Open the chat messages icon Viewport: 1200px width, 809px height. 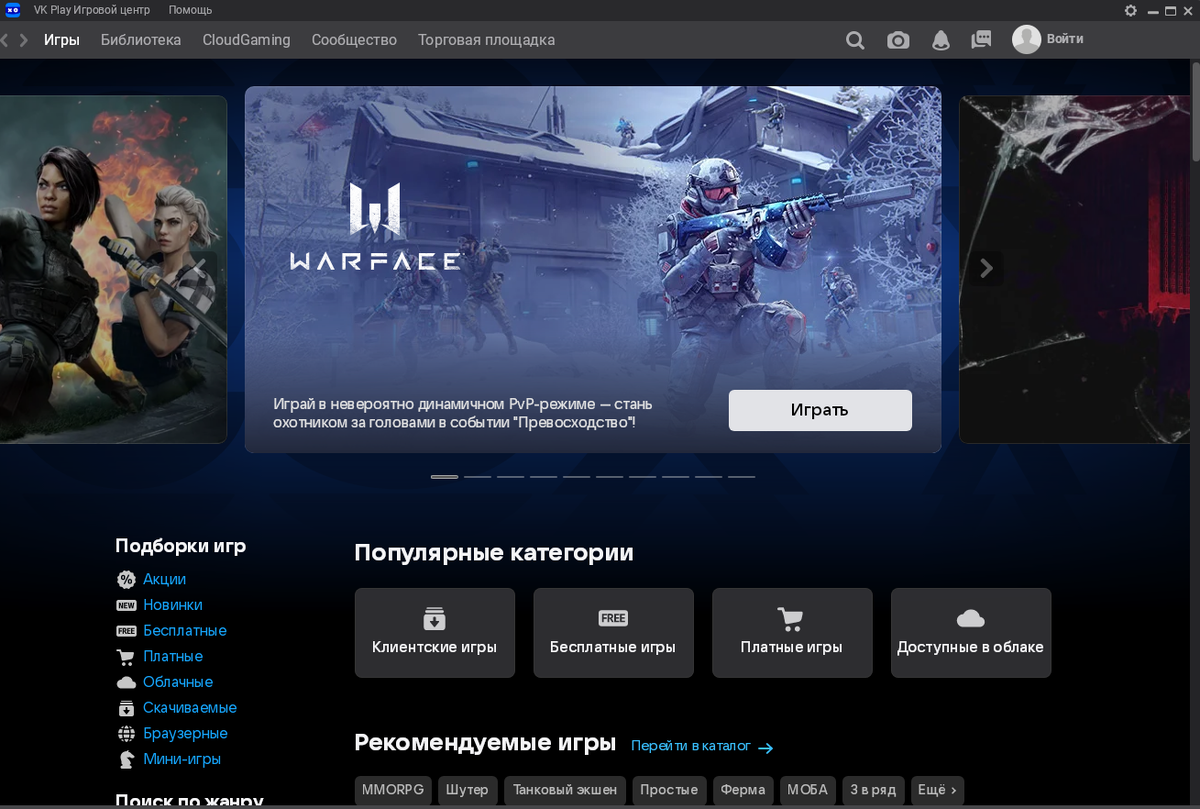point(981,40)
